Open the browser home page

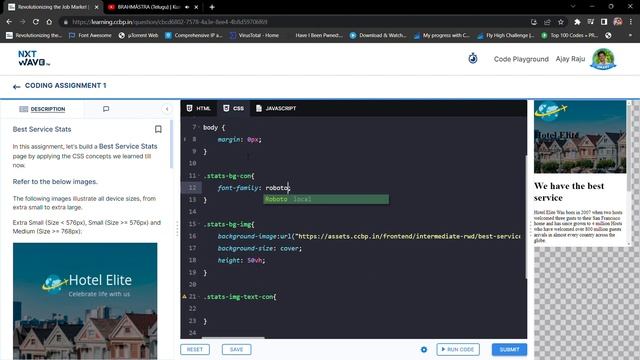pos(49,22)
